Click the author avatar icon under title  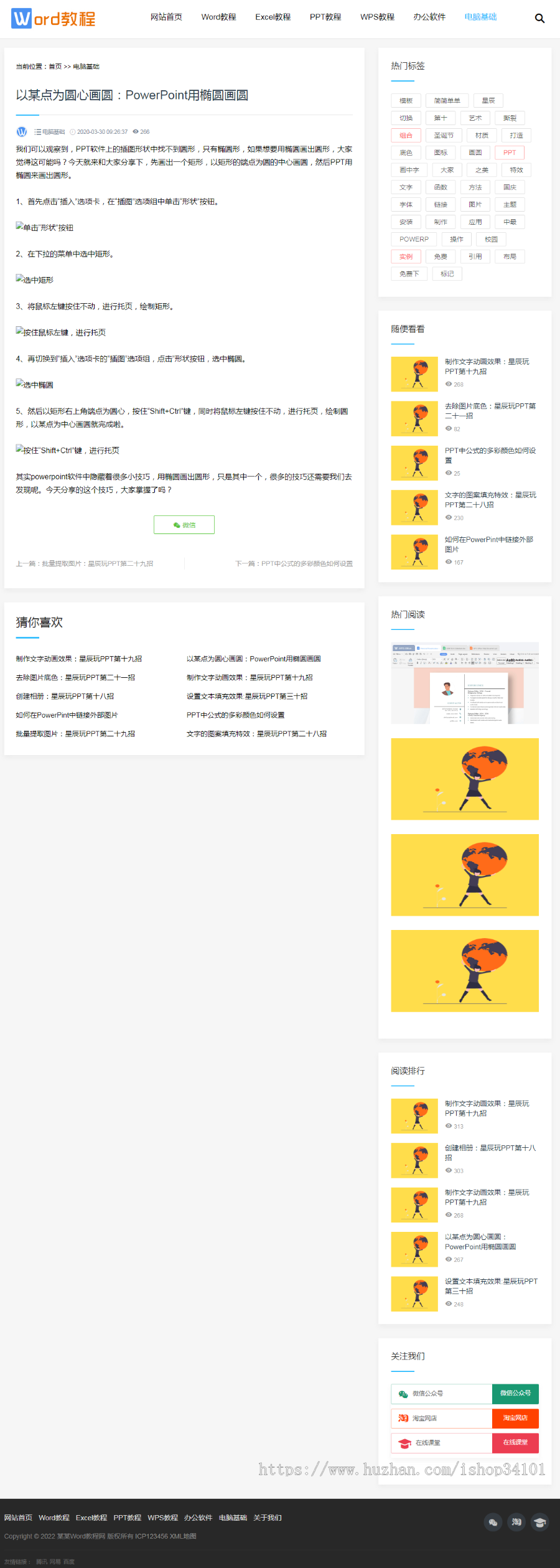(22, 132)
